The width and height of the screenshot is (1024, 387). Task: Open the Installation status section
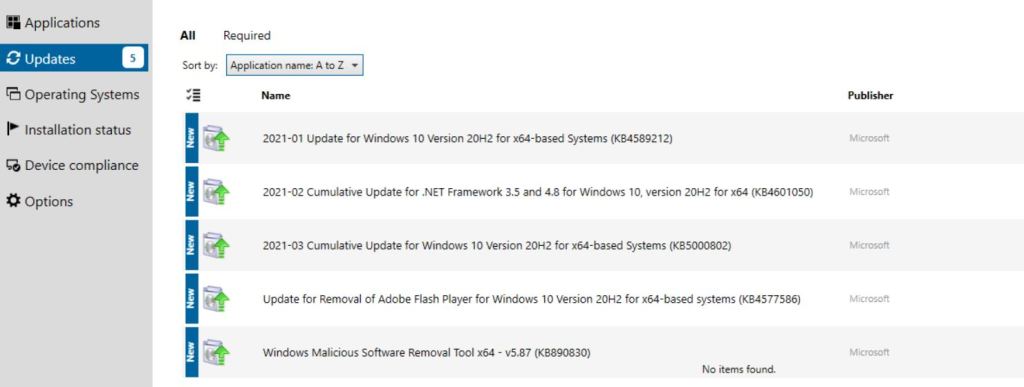pos(78,130)
